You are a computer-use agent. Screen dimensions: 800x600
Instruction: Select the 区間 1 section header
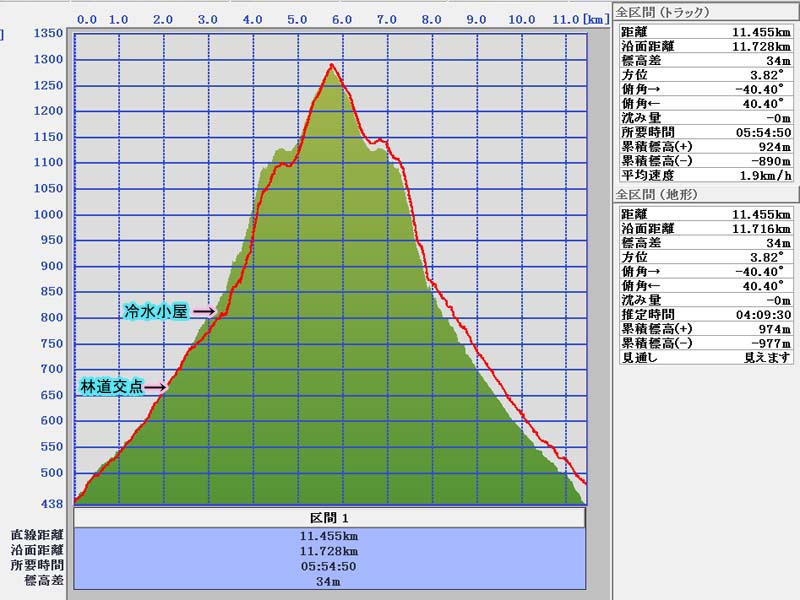(329, 518)
